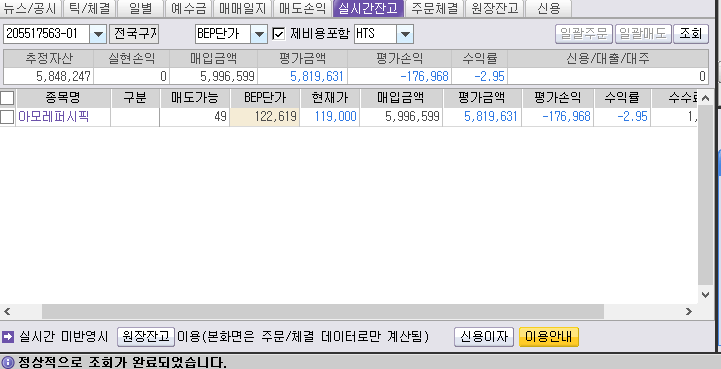This screenshot has height=369, width=721.
Task: Open the 일별 tab
Action: click(141, 8)
